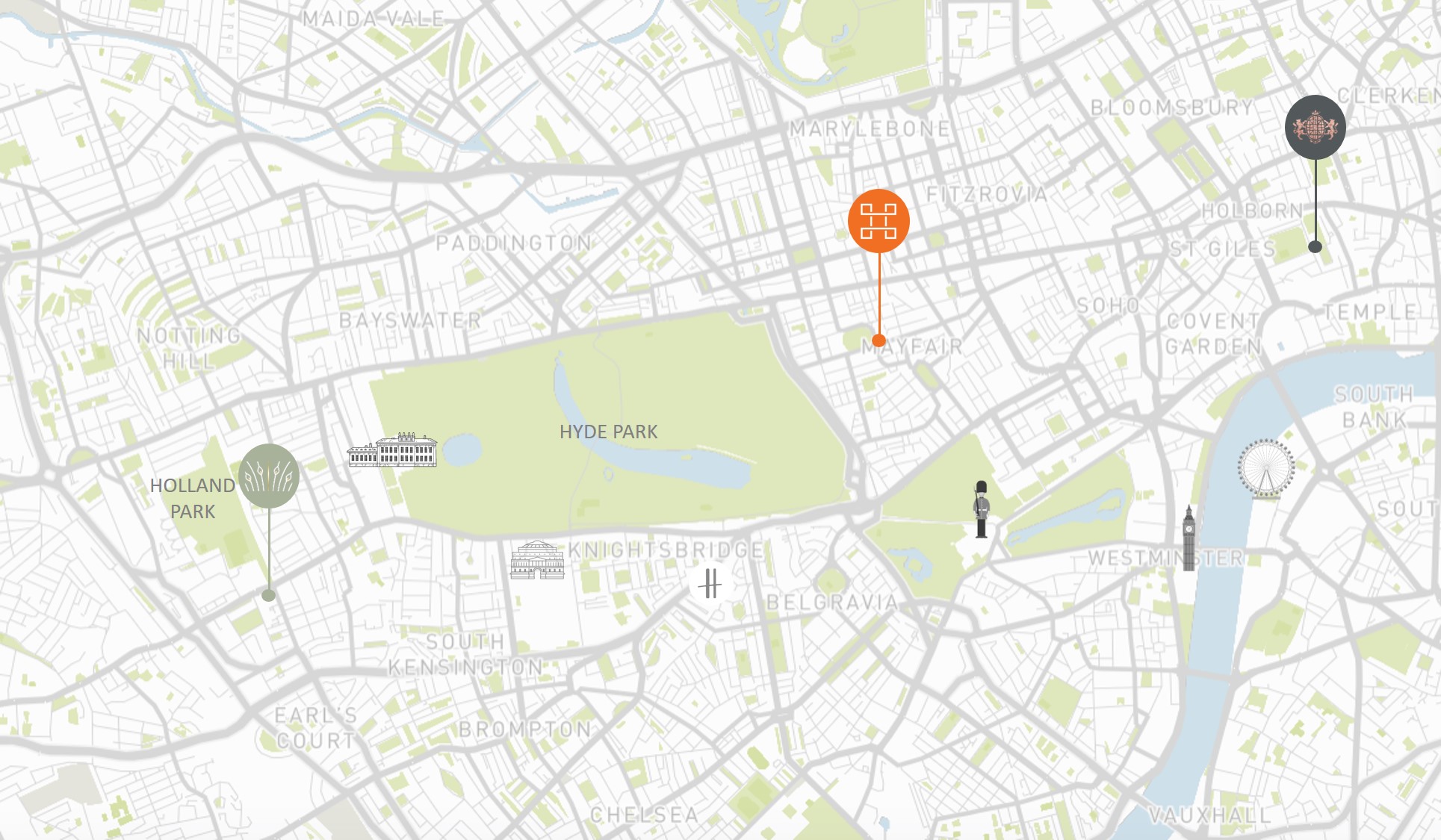Select the Kensington Palace building illustration
The image size is (1441, 840).
pyautogui.click(x=392, y=450)
